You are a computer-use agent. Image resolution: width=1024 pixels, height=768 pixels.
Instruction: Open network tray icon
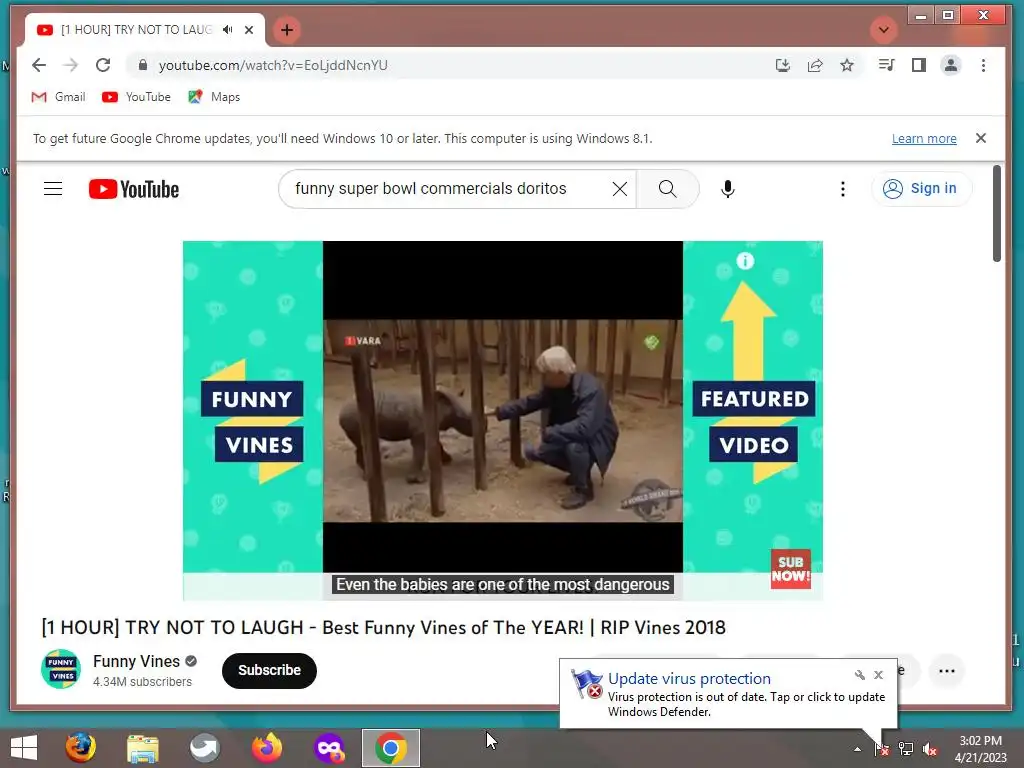point(906,748)
